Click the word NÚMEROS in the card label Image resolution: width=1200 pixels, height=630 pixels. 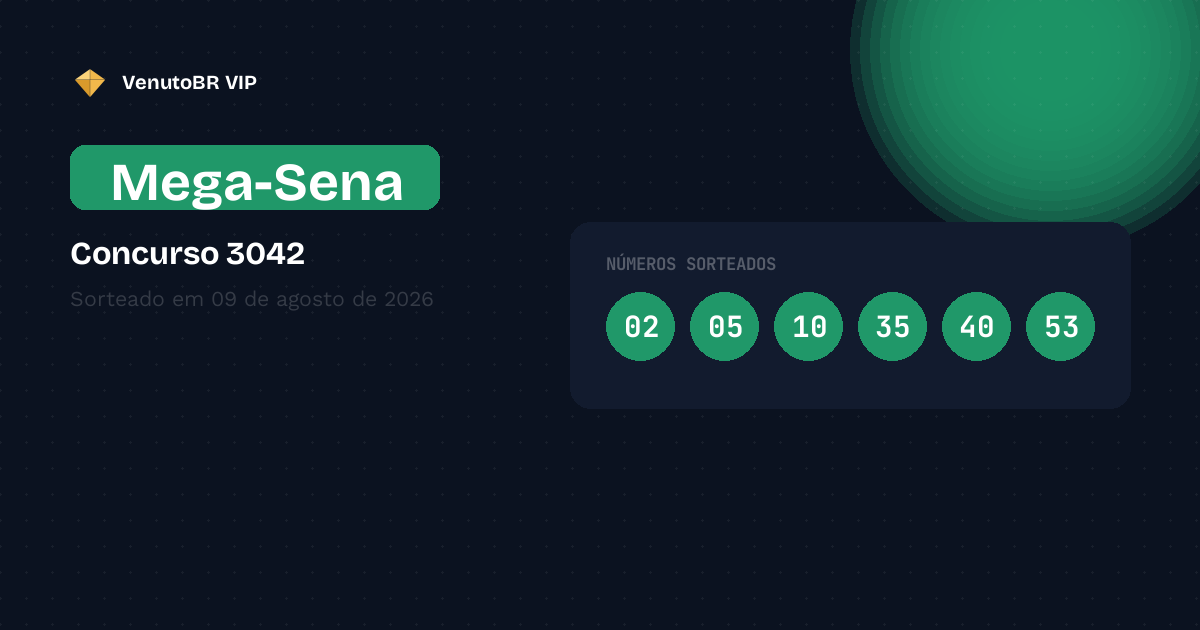coord(641,264)
